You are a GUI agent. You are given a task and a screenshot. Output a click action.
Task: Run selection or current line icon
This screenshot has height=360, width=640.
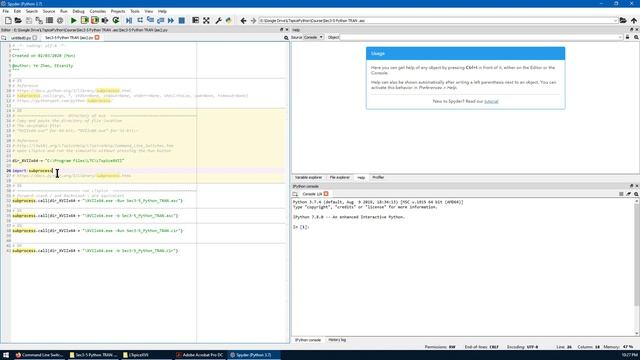point(105,20)
